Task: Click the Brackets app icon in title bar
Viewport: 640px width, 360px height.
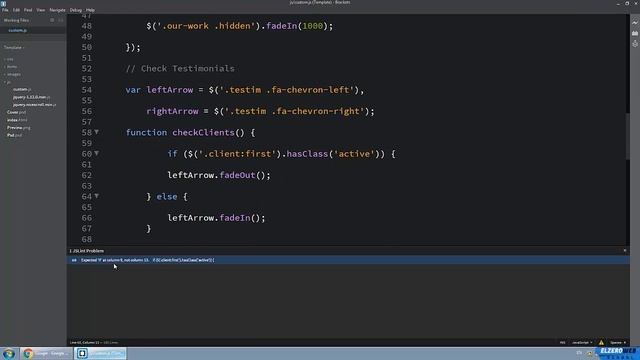Action: point(4,3)
